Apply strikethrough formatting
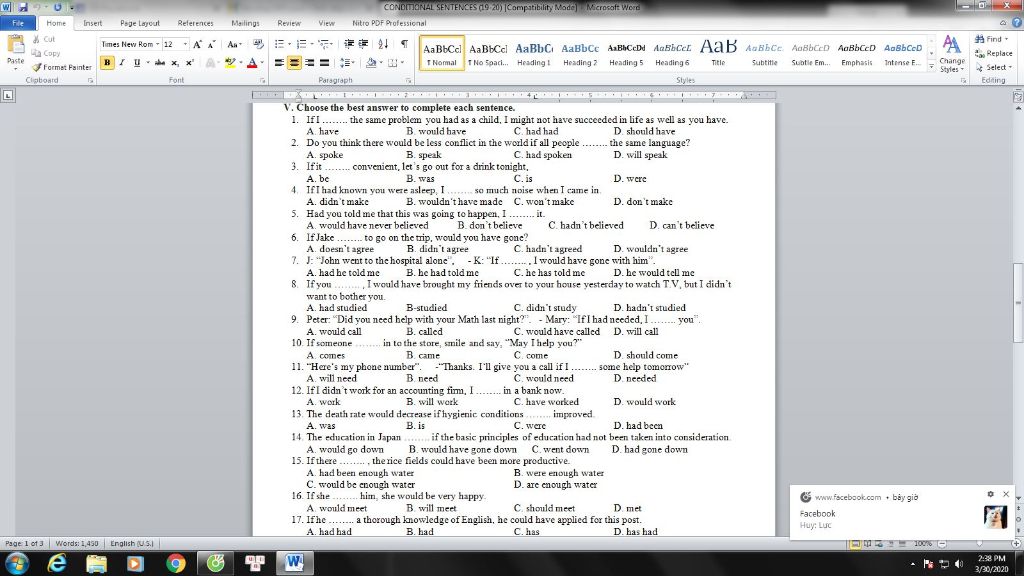 [x=159, y=63]
